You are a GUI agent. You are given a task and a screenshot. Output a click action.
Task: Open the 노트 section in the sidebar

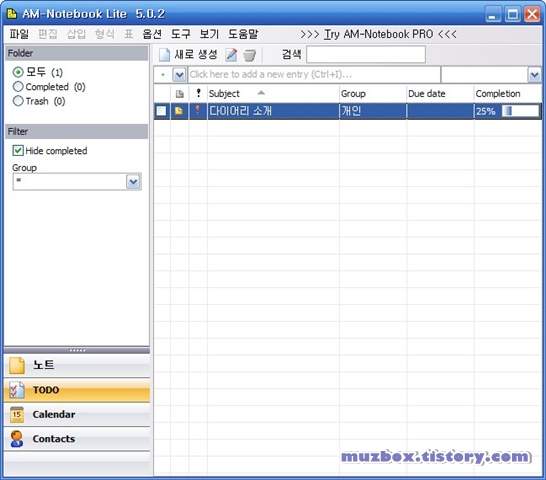(x=77, y=365)
